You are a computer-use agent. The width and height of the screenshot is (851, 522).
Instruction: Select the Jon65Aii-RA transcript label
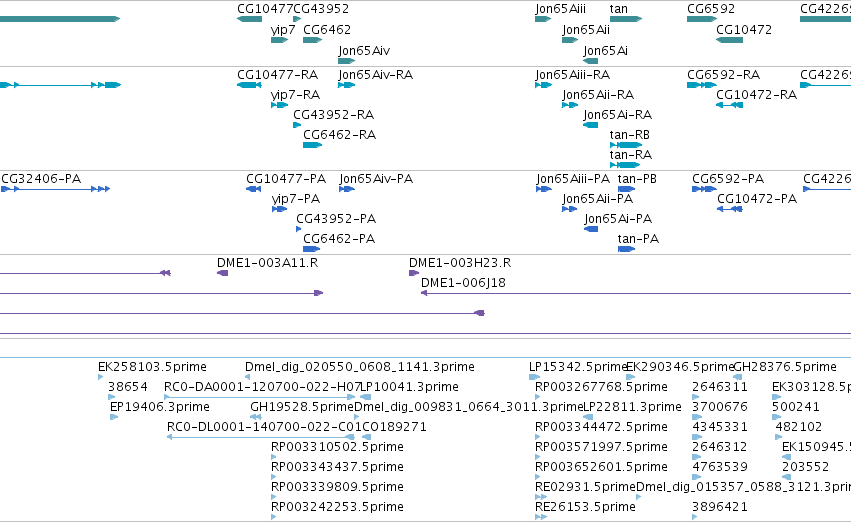point(598,95)
